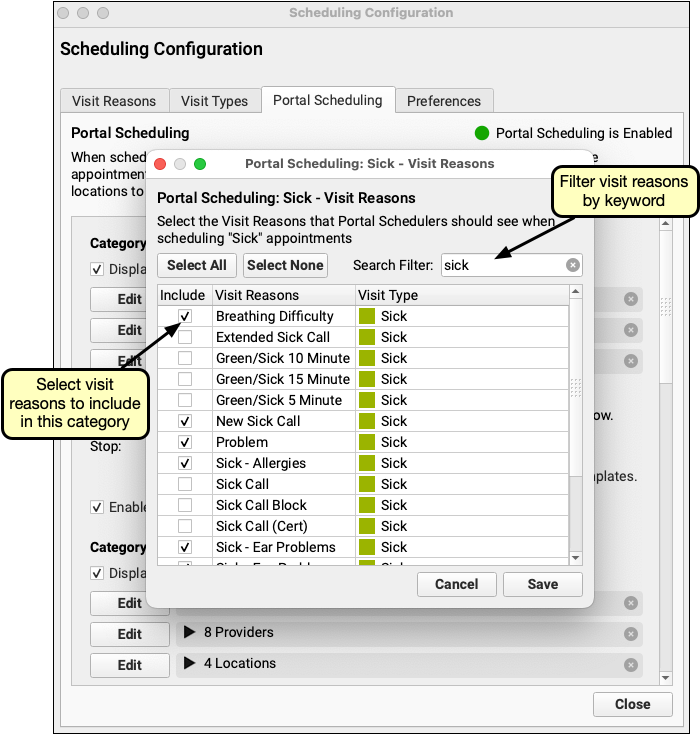Expand the 4 Locations disclosure triangle

click(x=190, y=664)
